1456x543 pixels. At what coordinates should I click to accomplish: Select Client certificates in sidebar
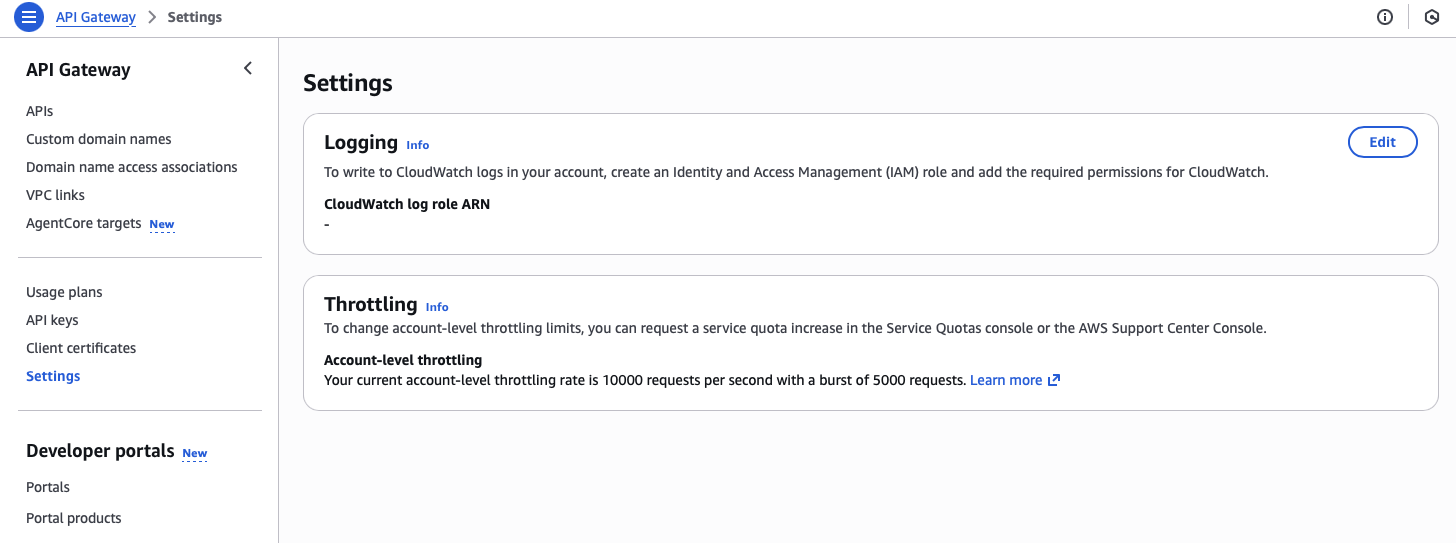tap(81, 348)
